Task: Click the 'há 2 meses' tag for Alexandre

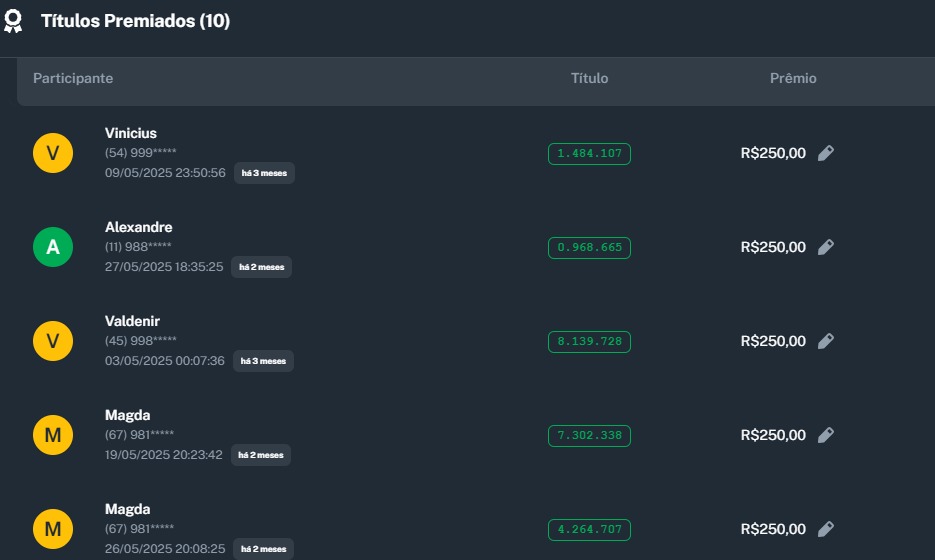Action: pyautogui.click(x=262, y=267)
